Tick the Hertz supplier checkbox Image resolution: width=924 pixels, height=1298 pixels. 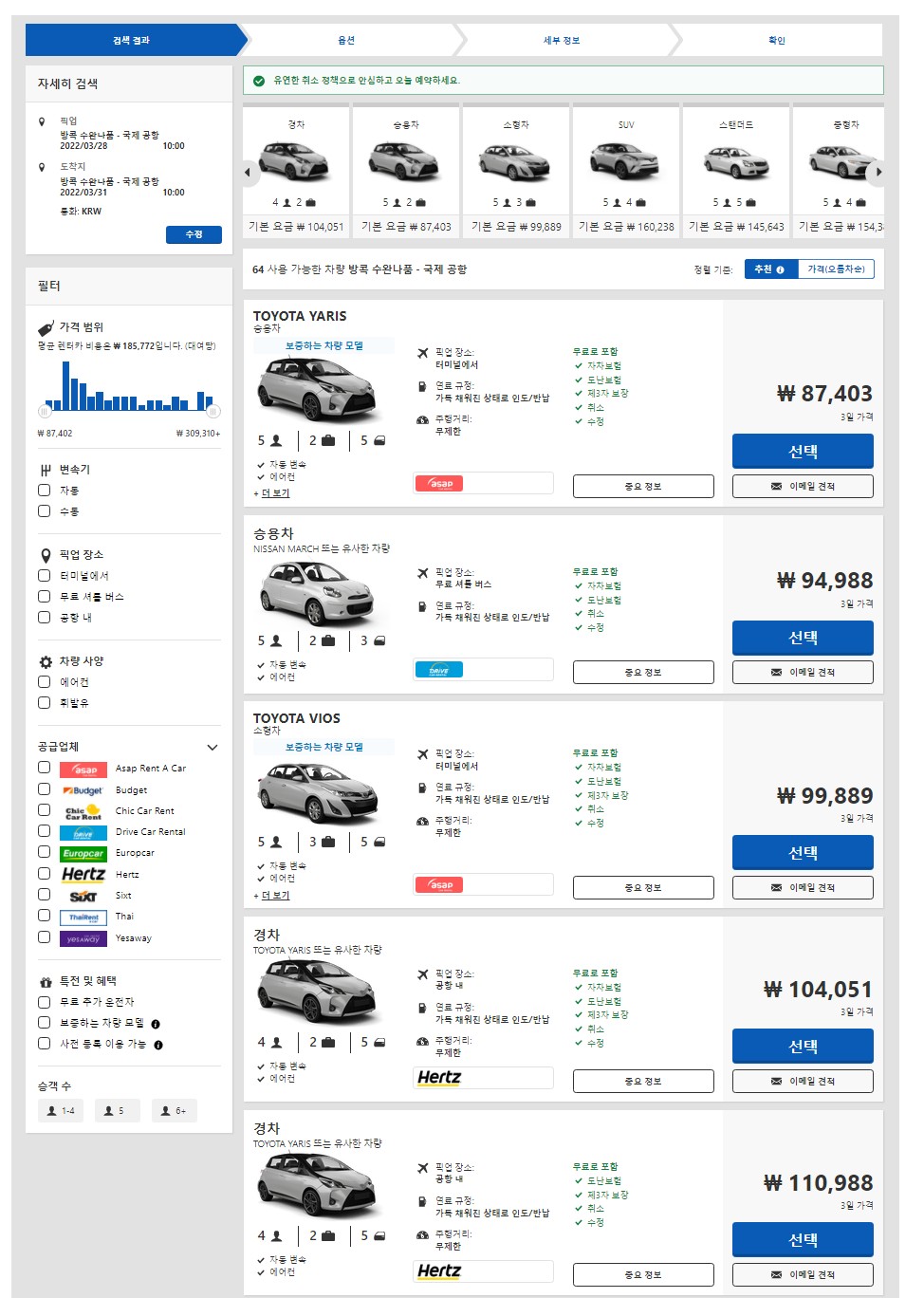tap(44, 874)
